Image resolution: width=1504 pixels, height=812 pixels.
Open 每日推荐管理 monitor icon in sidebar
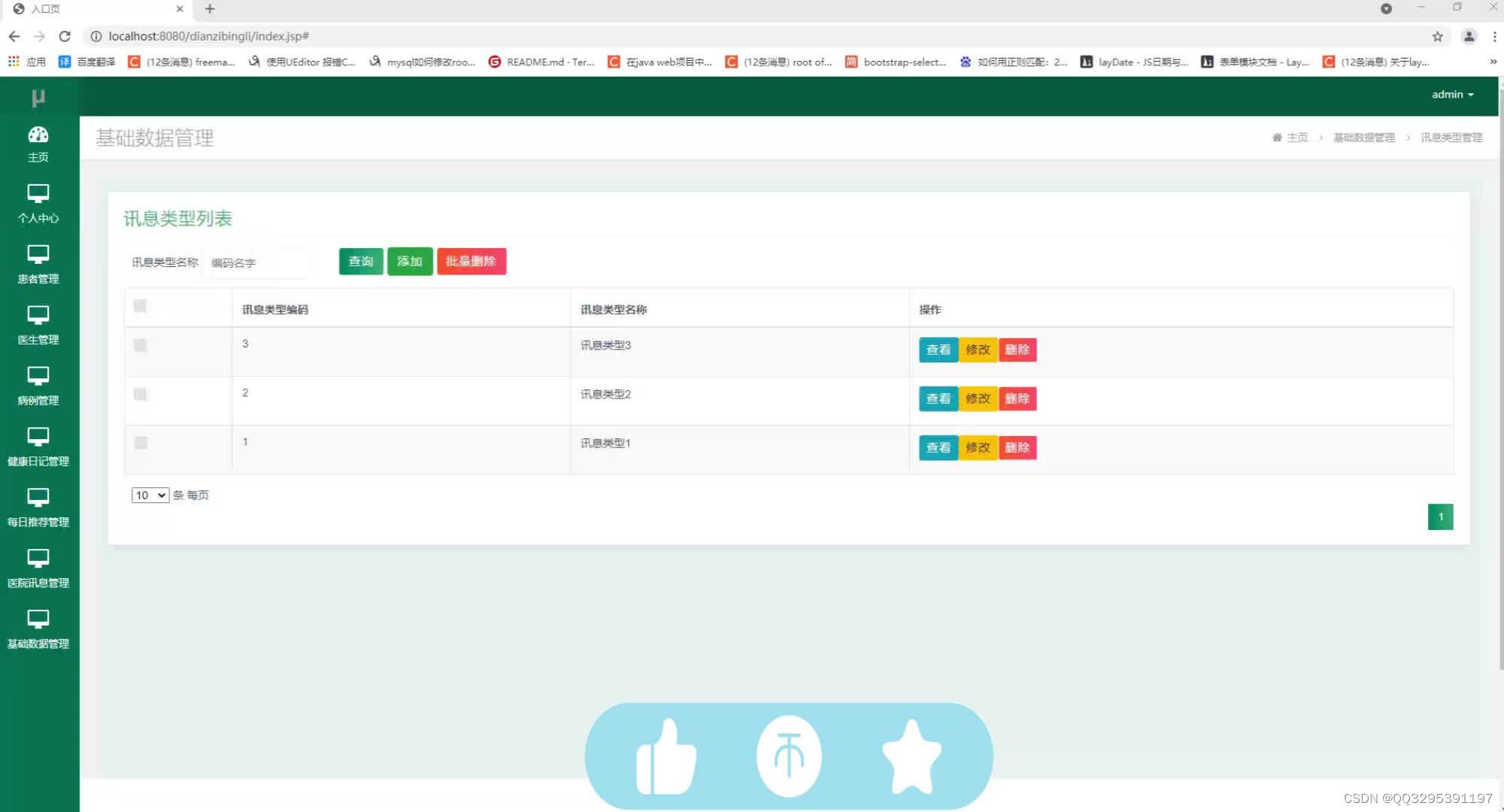[x=38, y=498]
